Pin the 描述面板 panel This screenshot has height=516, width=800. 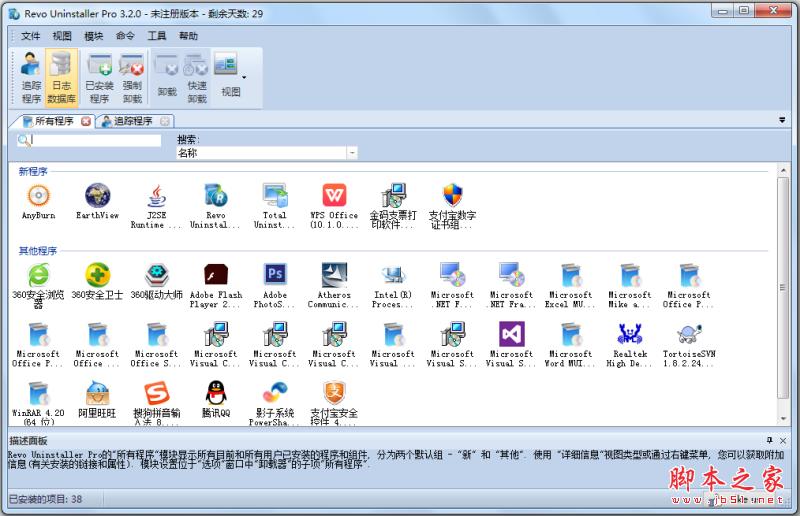(769, 440)
